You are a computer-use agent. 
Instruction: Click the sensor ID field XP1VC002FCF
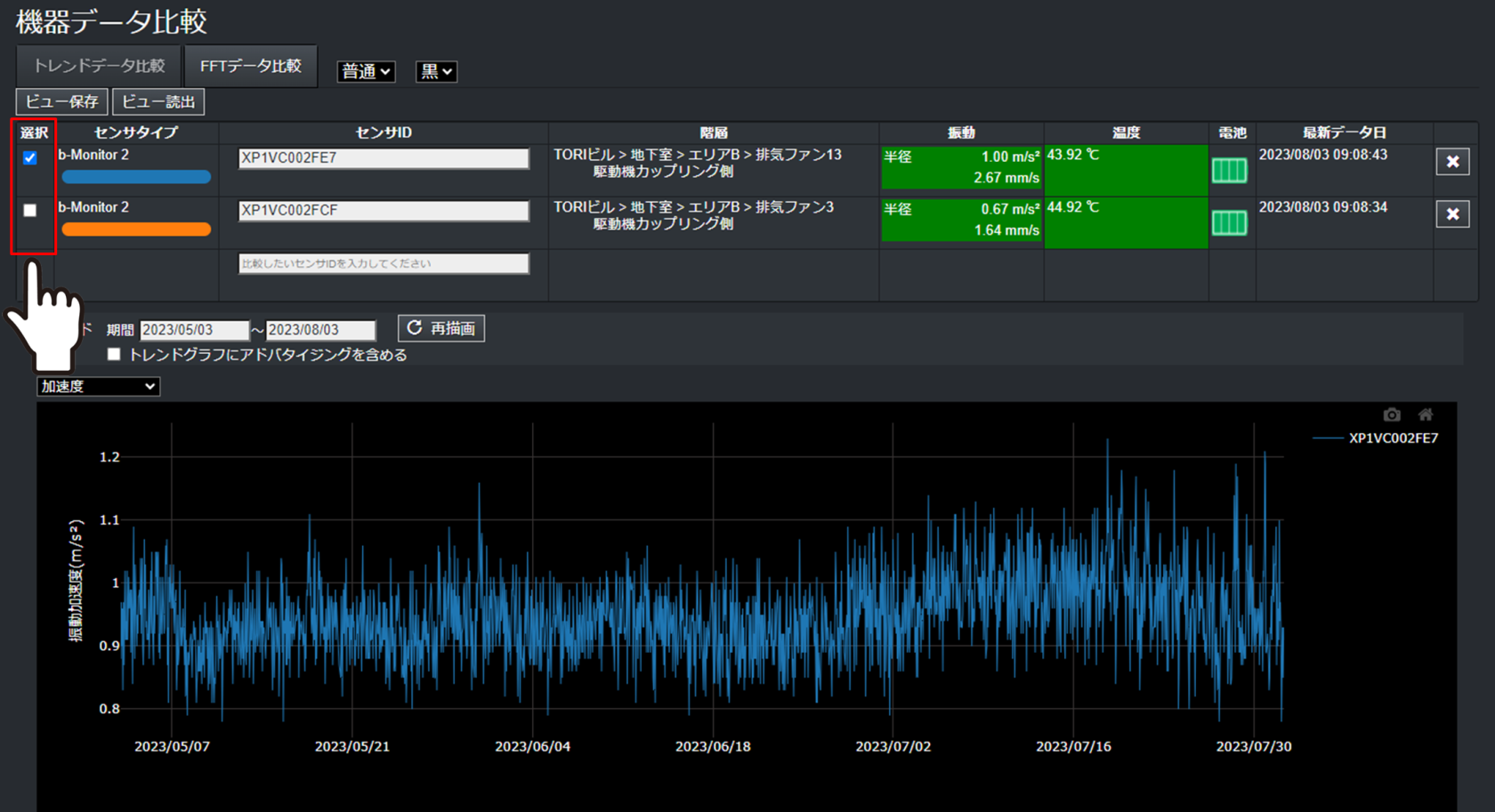(384, 211)
